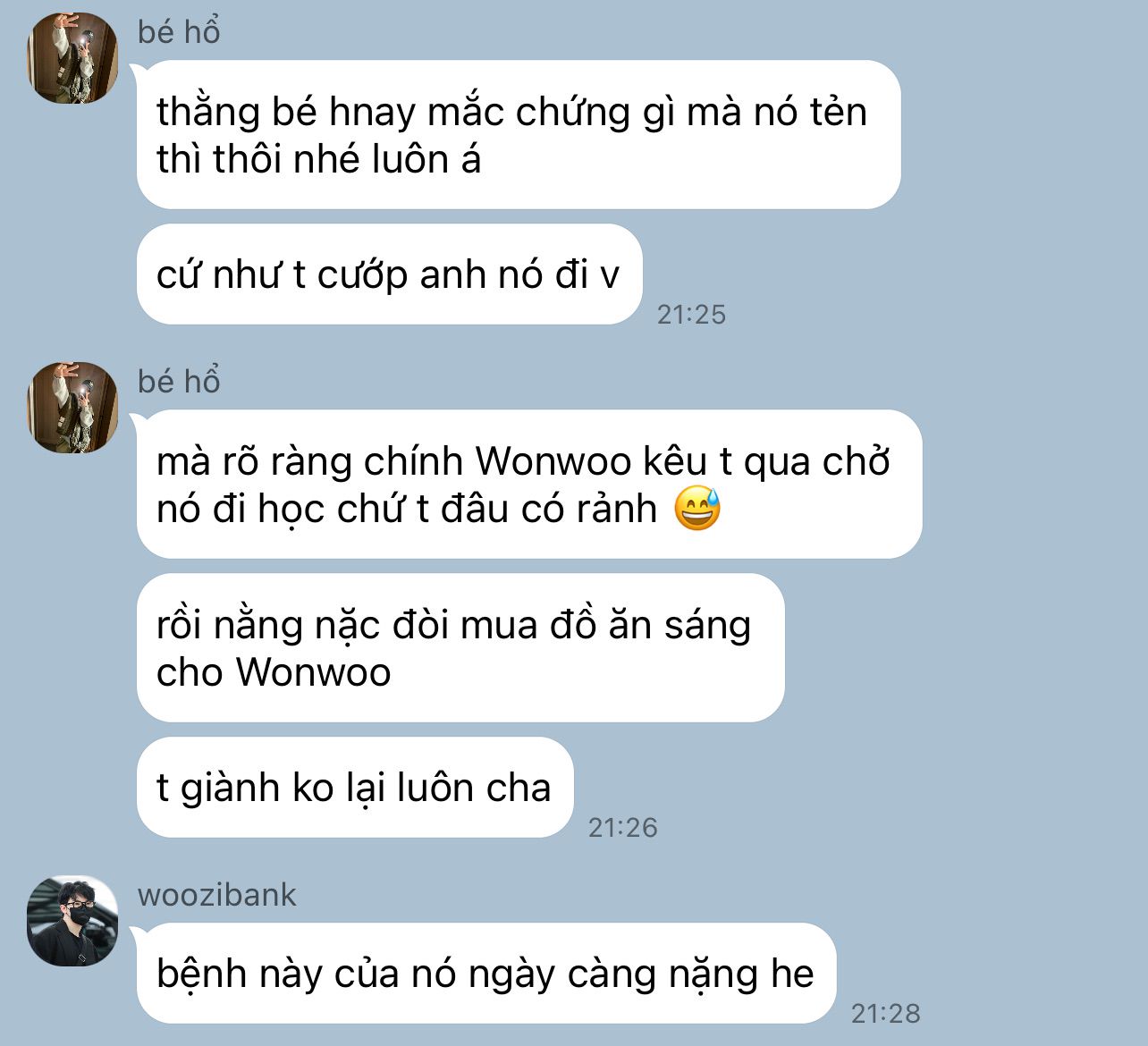The width and height of the screenshot is (1148, 1046).
Task: Select the 'thằng bé hnay mắc chứng gì' message
Action: 519,135
